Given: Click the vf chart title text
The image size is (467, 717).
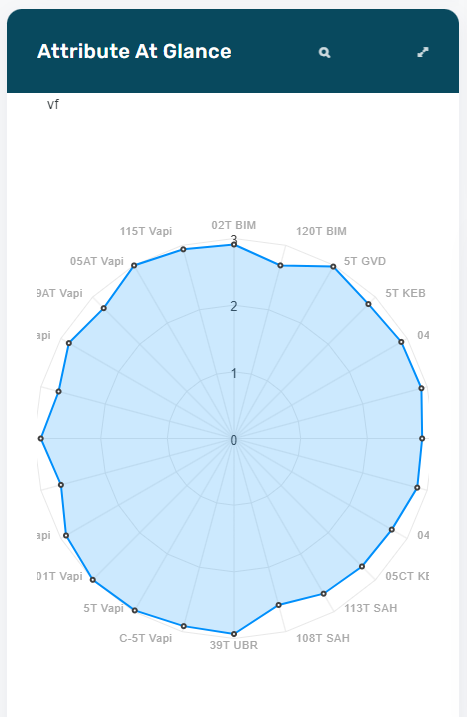Looking at the screenshot, I should (x=53, y=105).
